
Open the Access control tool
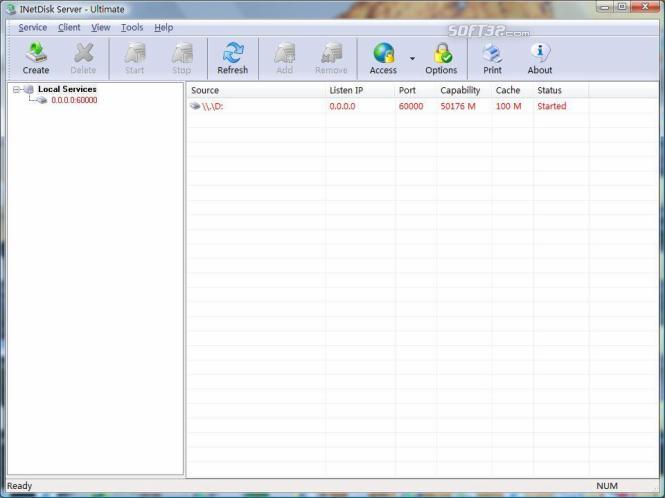pos(383,59)
